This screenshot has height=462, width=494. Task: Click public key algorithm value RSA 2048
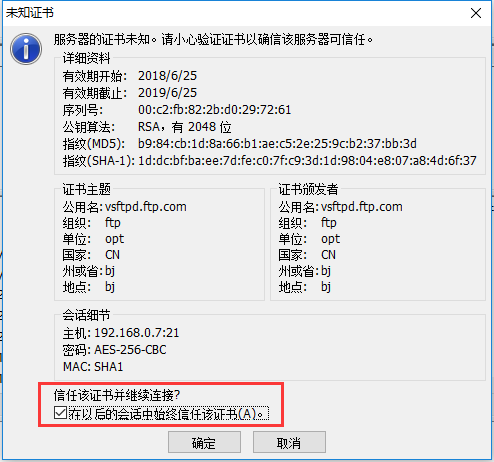tap(184, 127)
